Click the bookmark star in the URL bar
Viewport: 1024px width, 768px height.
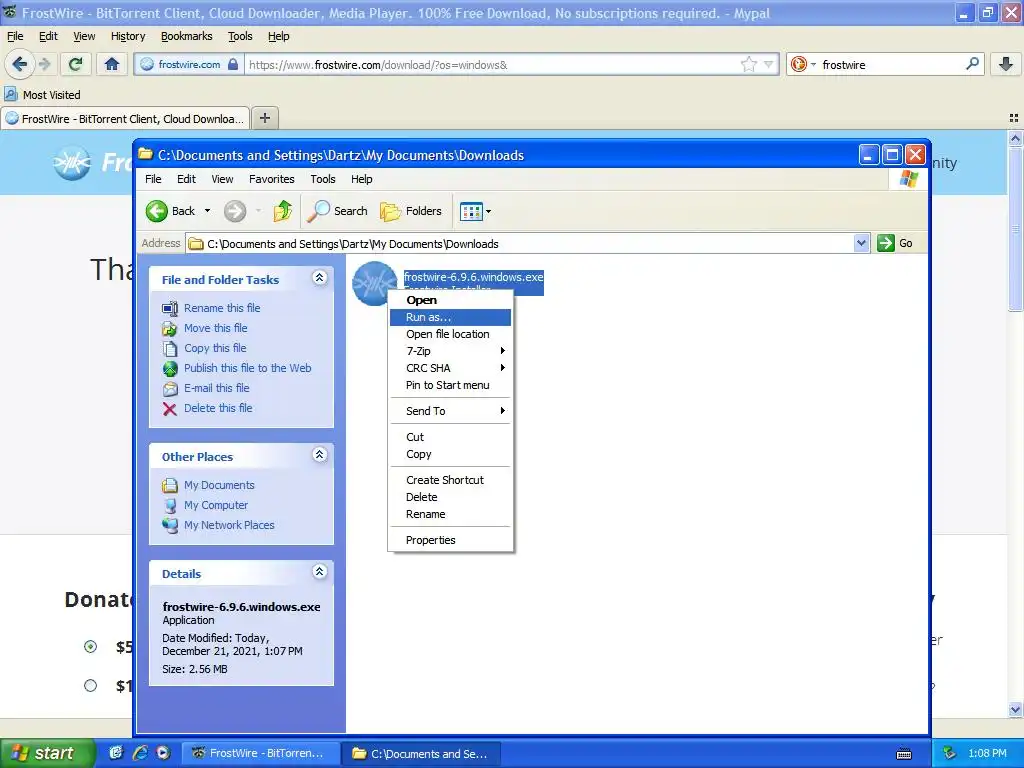(x=748, y=64)
